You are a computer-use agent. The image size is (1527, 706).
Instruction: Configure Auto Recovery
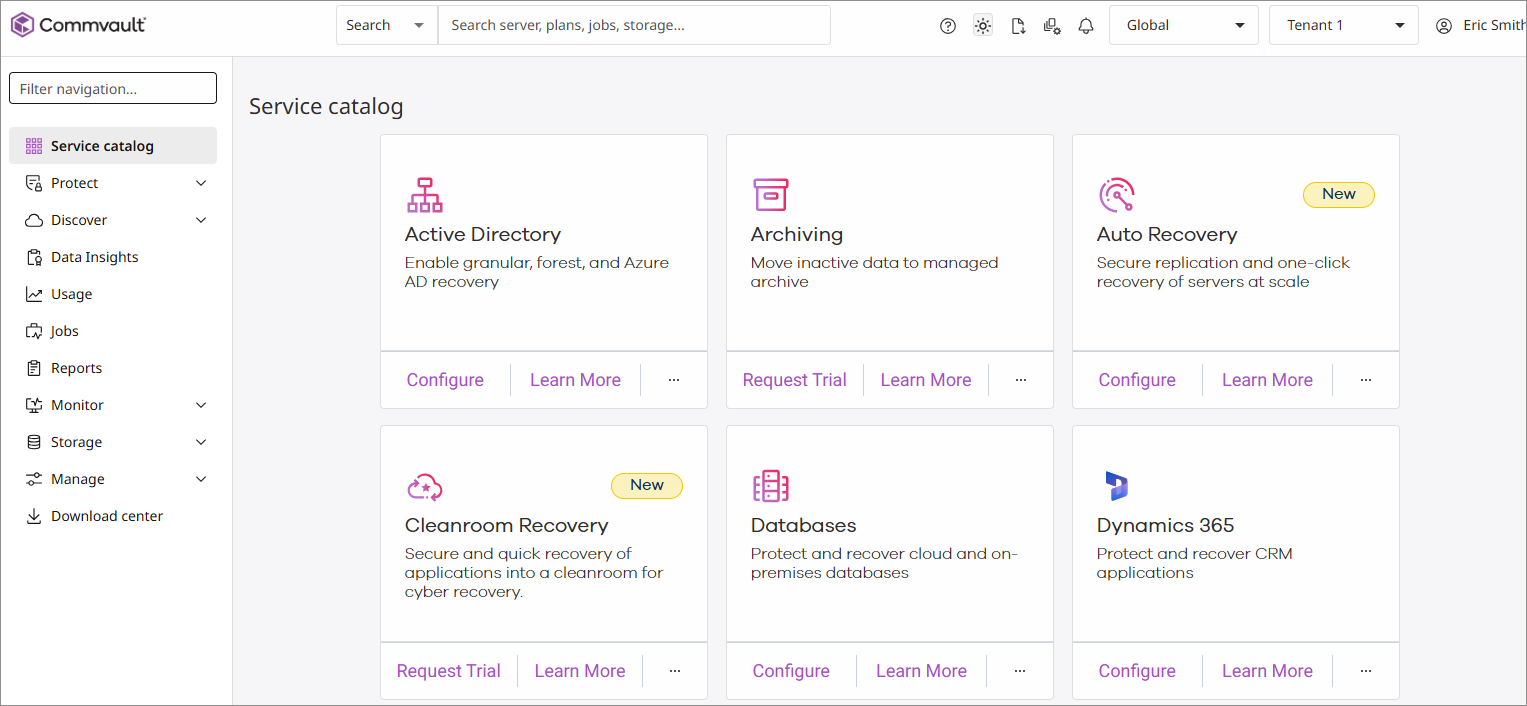[x=1137, y=380]
